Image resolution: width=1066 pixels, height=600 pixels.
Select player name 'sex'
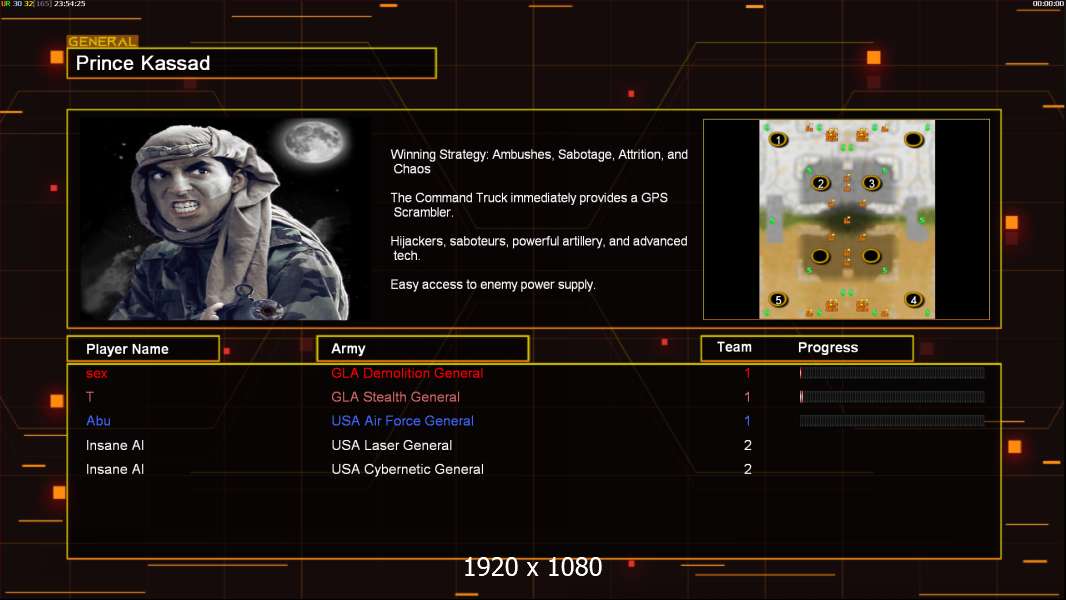(97, 373)
